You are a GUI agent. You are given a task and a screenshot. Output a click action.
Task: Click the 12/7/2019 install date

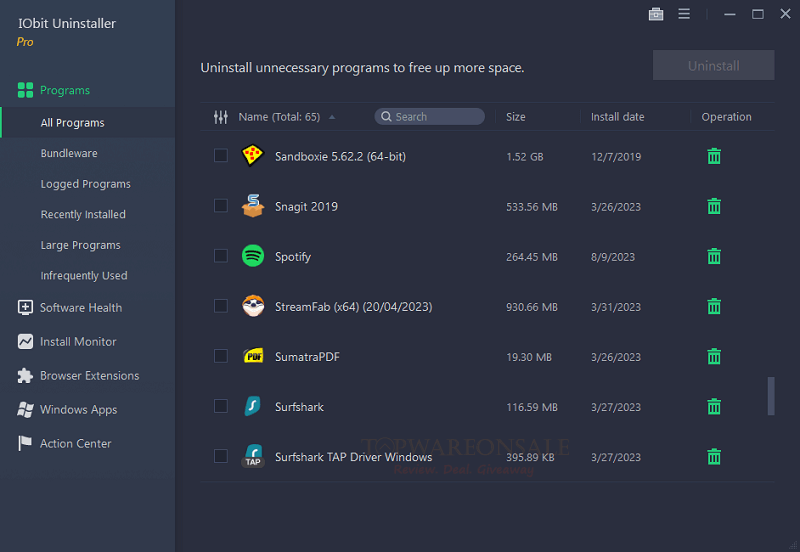click(x=616, y=157)
